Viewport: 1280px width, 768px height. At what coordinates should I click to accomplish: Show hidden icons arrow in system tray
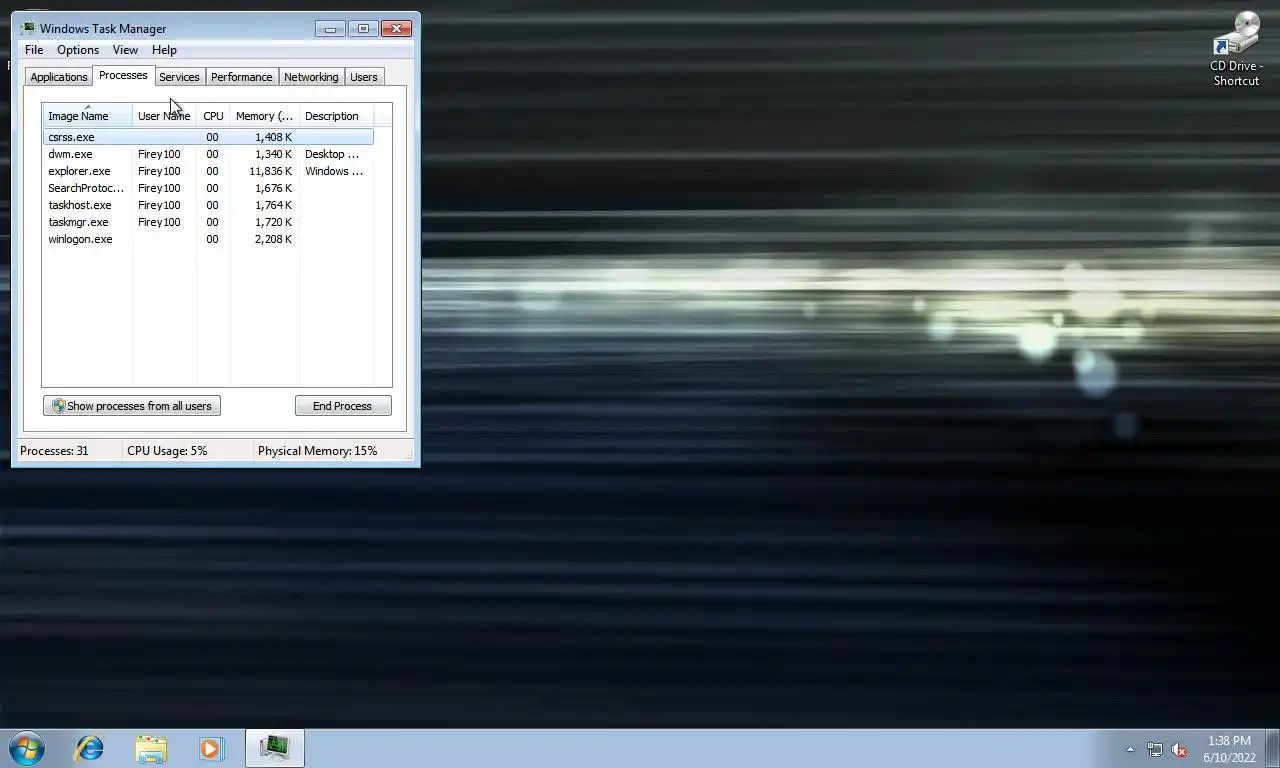[x=1130, y=749]
